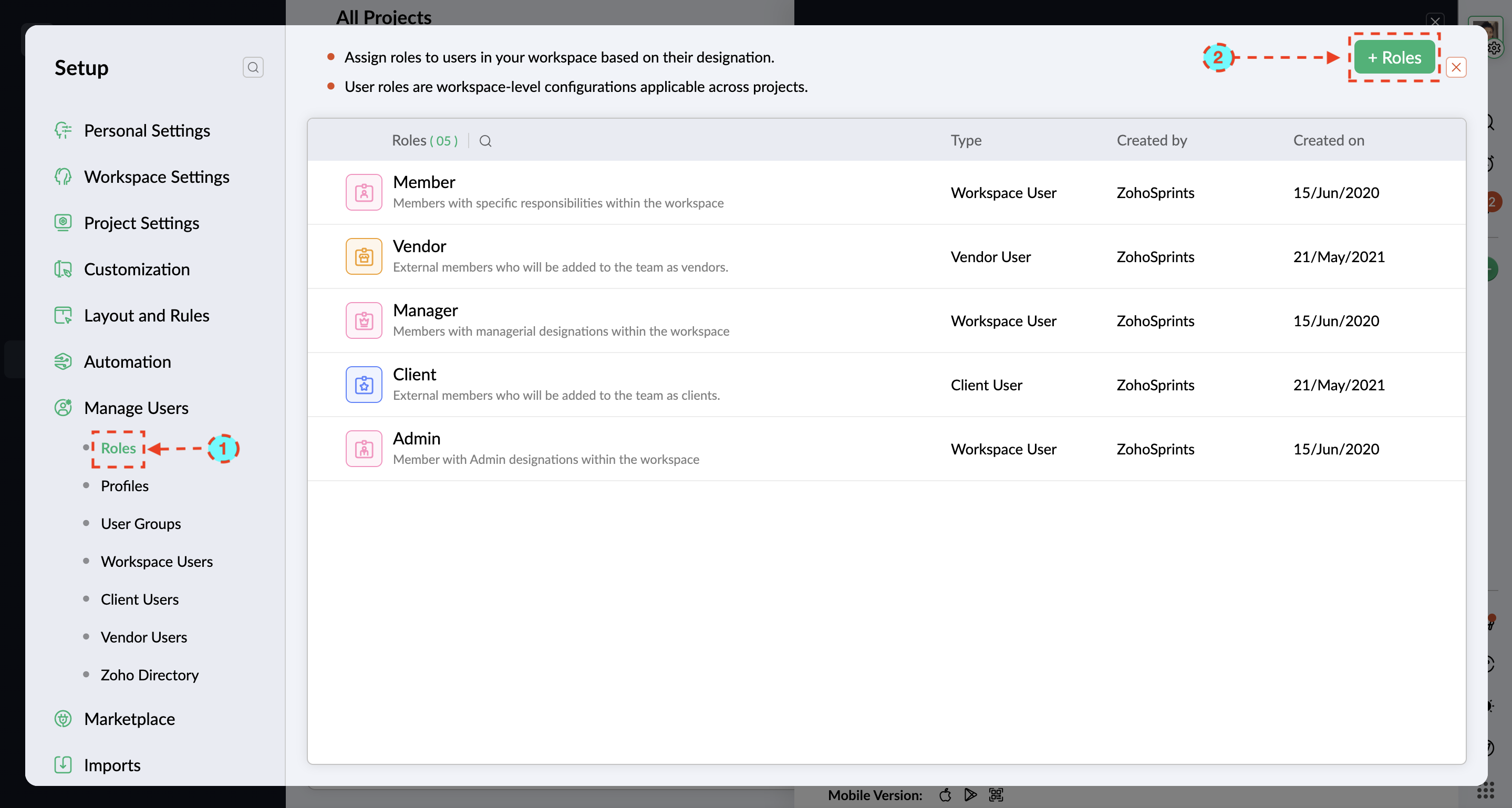Collapse the Manage Users section
This screenshot has width=1512, height=808.
pyautogui.click(x=136, y=408)
